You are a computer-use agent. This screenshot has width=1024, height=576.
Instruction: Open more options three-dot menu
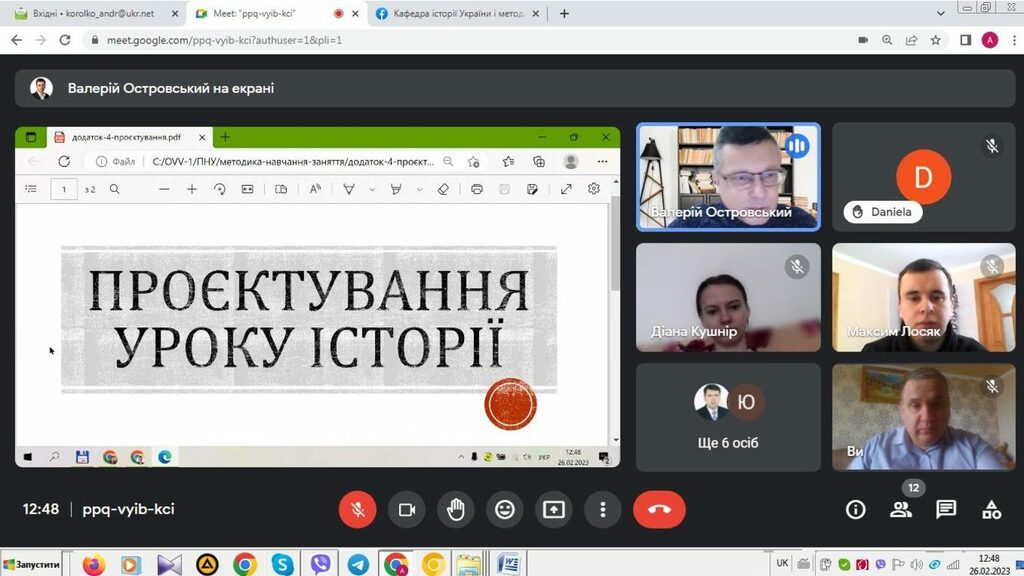pyautogui.click(x=602, y=510)
